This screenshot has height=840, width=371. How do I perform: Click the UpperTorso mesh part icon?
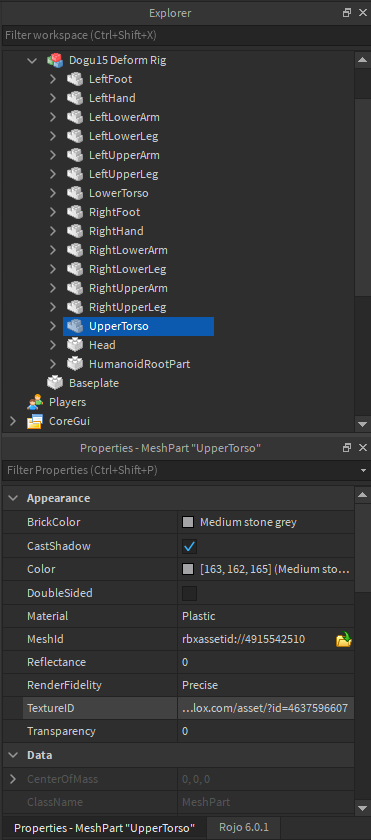coord(75,326)
